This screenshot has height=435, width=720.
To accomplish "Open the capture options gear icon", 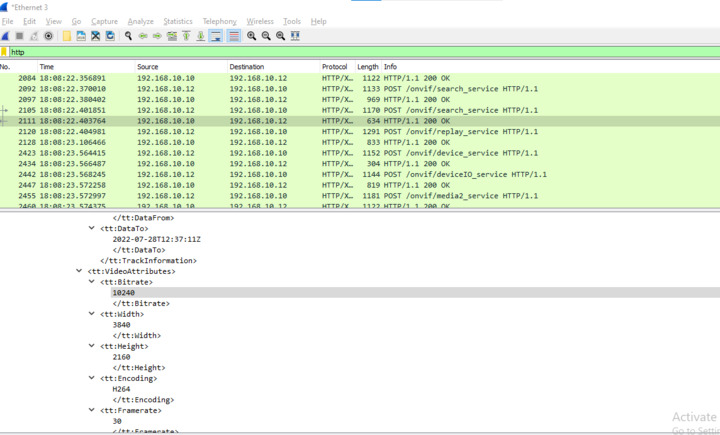I will (x=48, y=36).
